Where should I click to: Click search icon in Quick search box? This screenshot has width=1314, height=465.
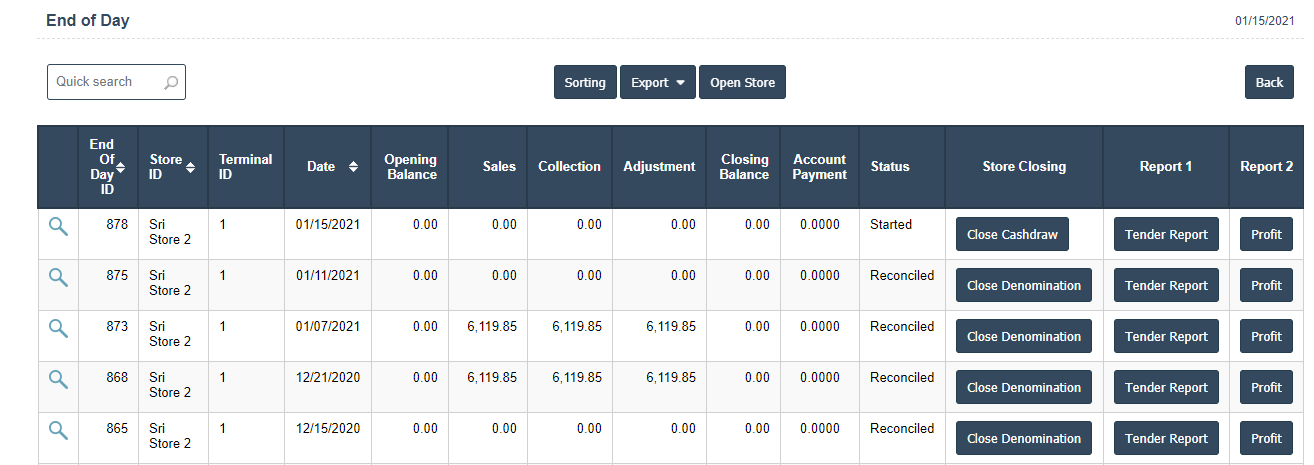pos(171,83)
